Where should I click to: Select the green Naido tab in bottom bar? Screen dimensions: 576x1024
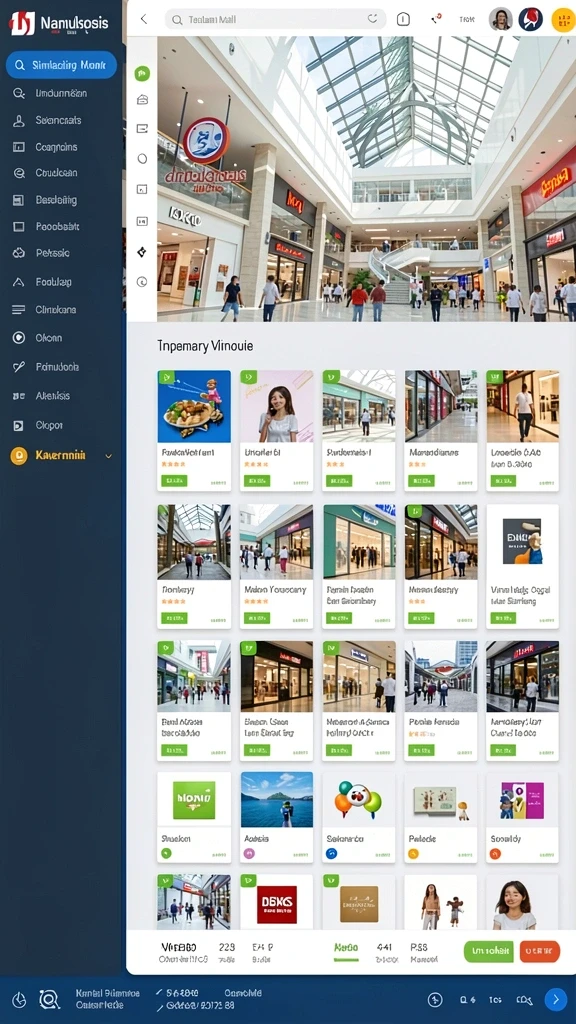345,952
